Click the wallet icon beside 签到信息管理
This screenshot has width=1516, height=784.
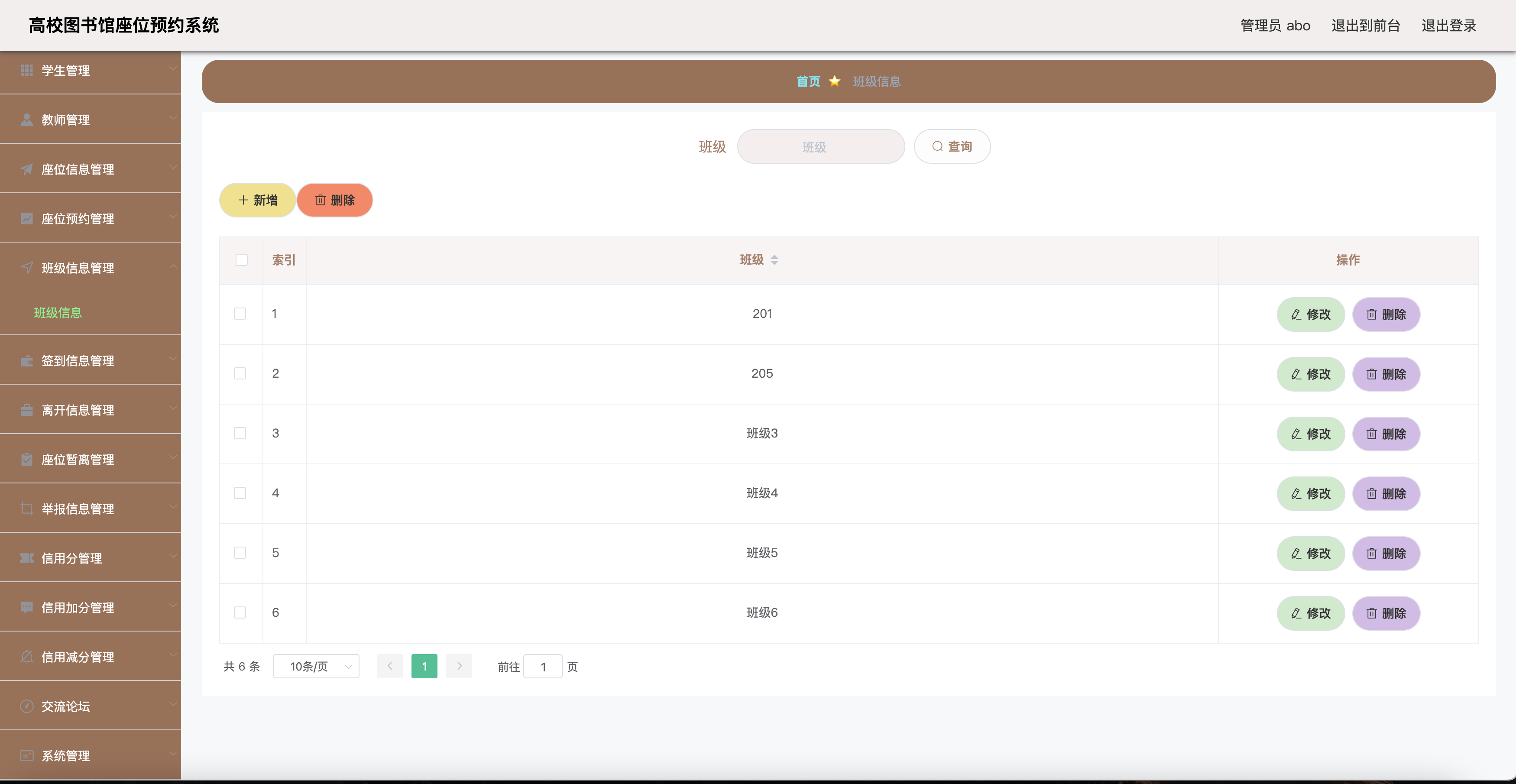click(x=26, y=361)
